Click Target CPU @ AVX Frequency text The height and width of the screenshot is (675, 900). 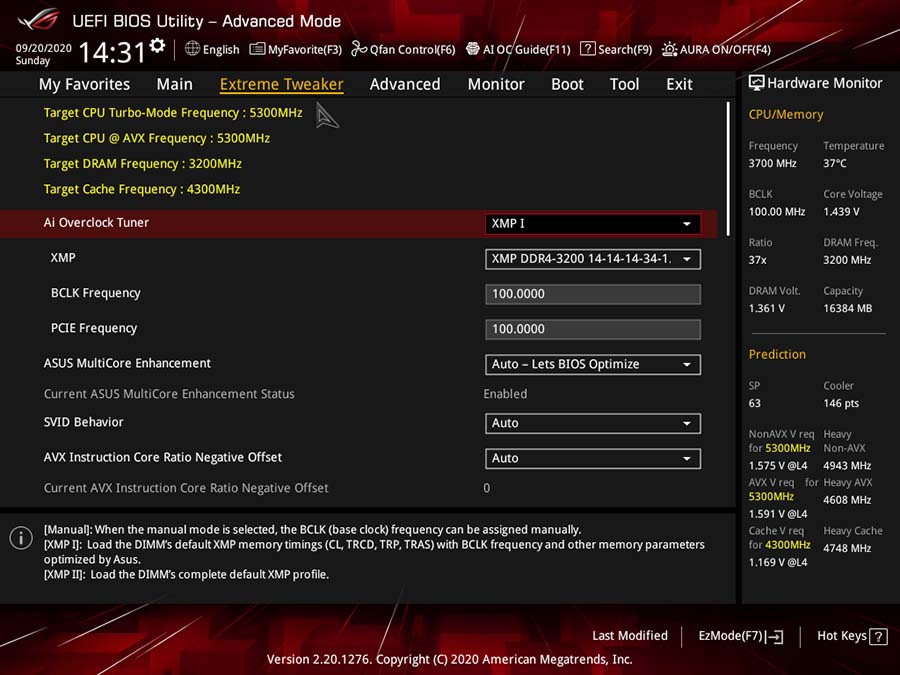(156, 138)
